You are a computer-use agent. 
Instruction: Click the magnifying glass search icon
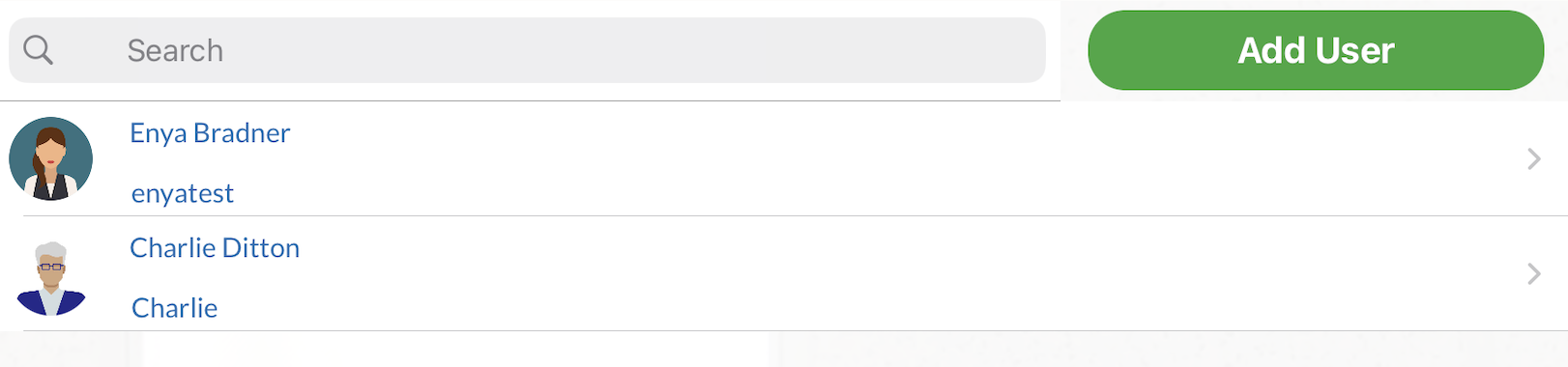[38, 49]
